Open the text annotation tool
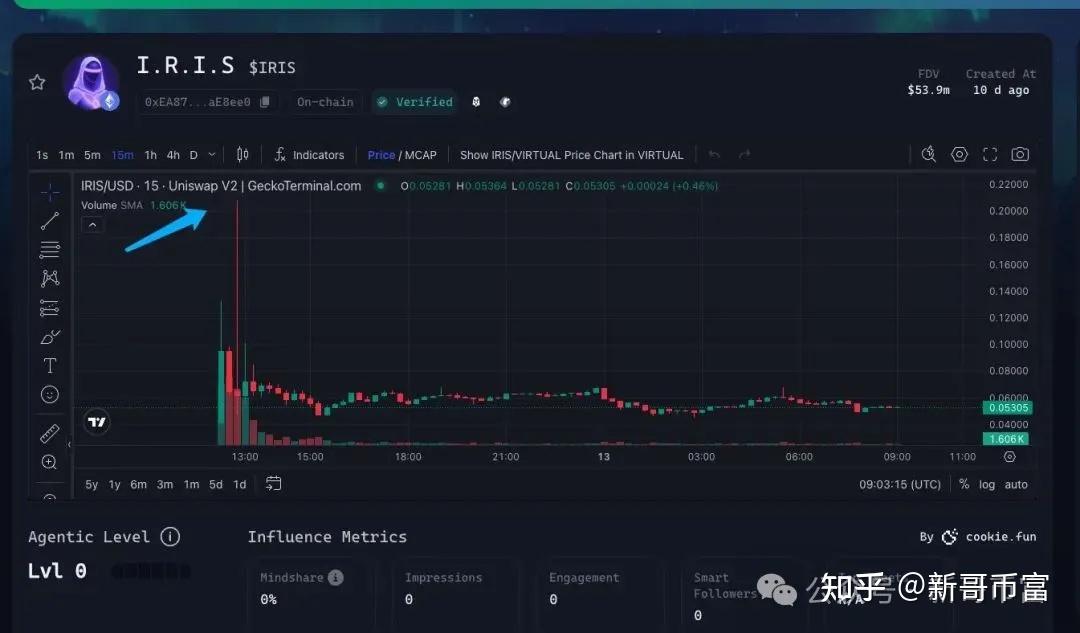The width and height of the screenshot is (1080, 633). (x=49, y=365)
